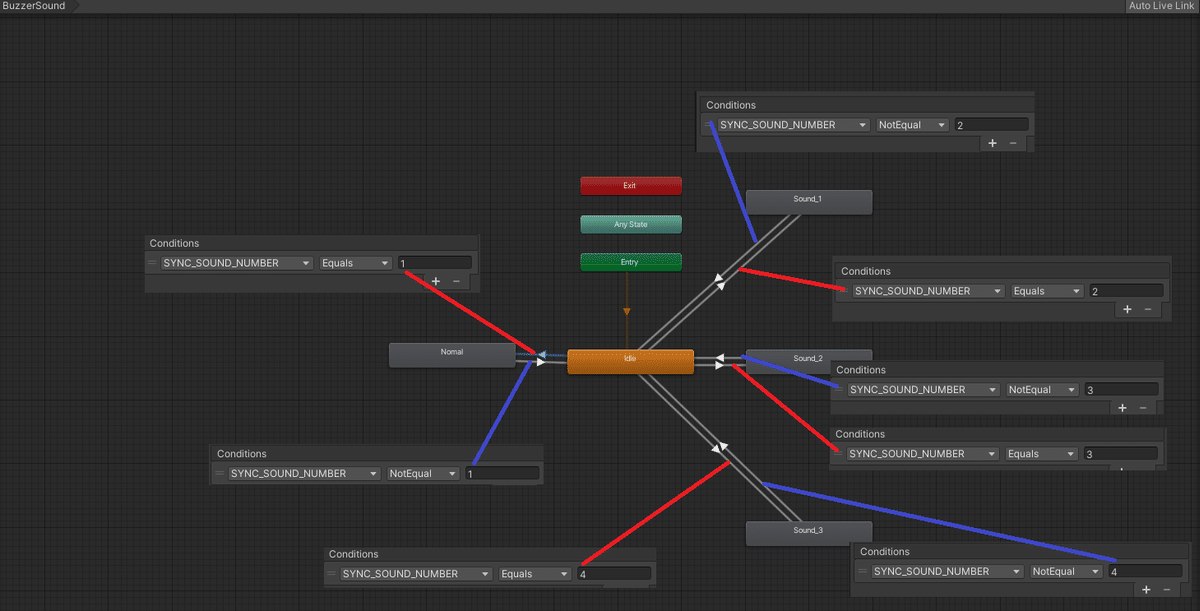Select the Sound_3 state node

click(809, 533)
